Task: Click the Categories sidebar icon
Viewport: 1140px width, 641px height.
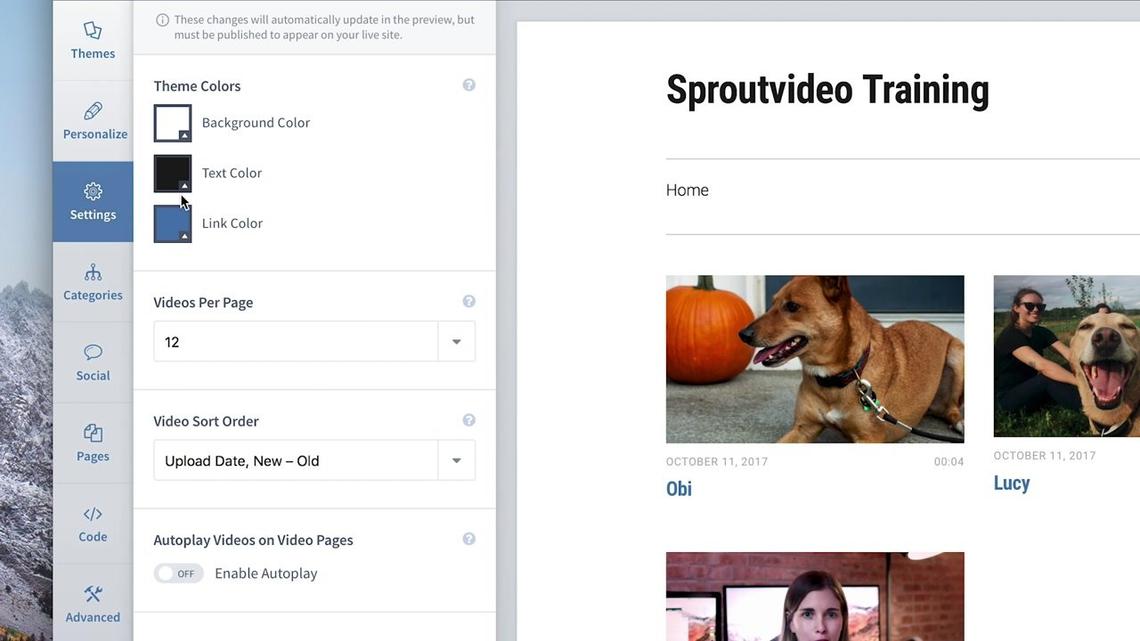Action: 92,282
